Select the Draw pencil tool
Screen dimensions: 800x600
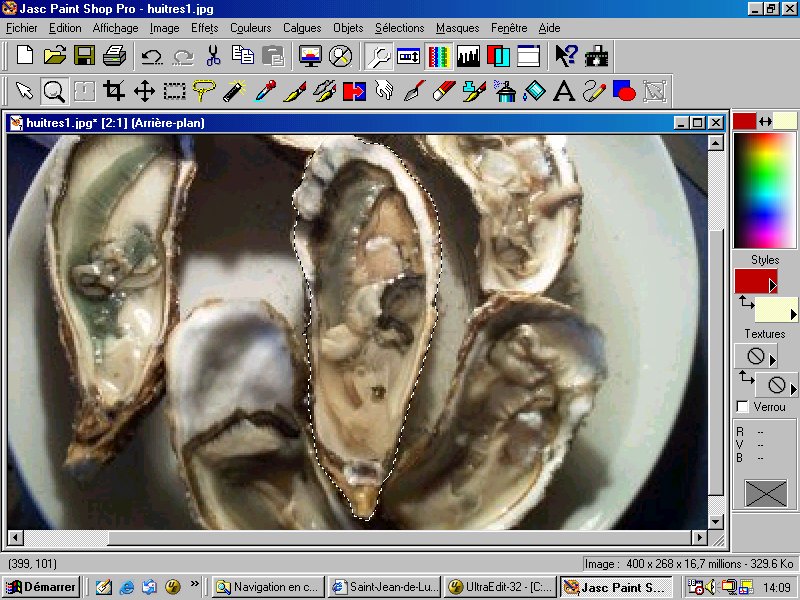[594, 91]
